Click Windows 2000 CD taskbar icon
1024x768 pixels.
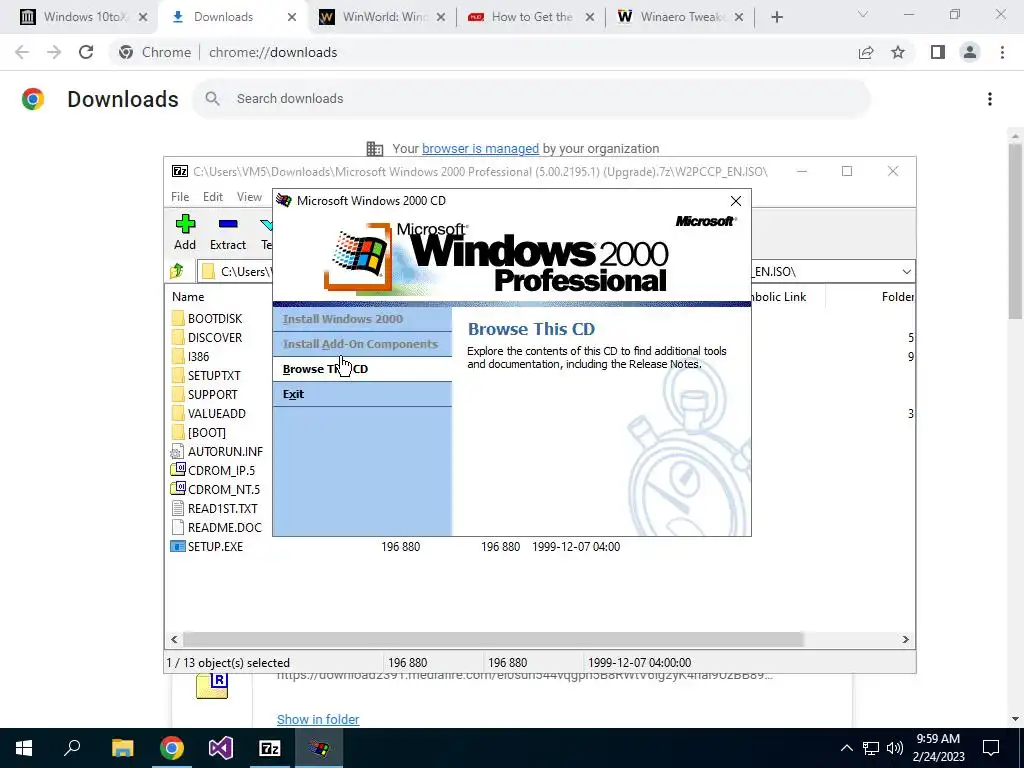pyautogui.click(x=319, y=748)
